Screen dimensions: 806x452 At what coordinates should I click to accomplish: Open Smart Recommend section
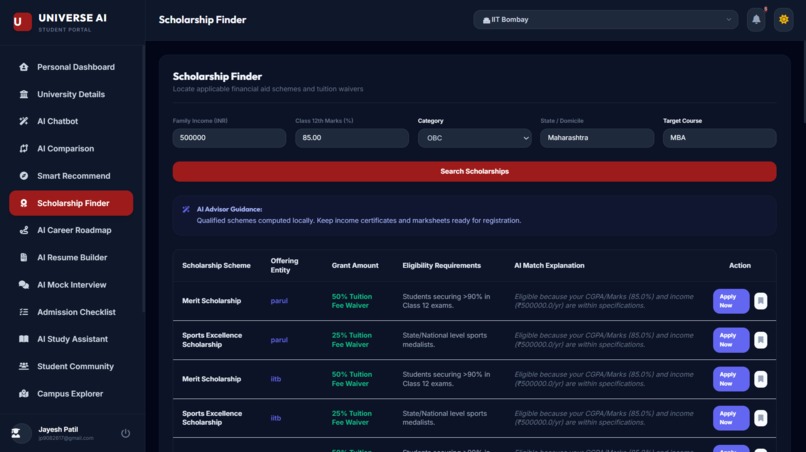[x=71, y=176]
